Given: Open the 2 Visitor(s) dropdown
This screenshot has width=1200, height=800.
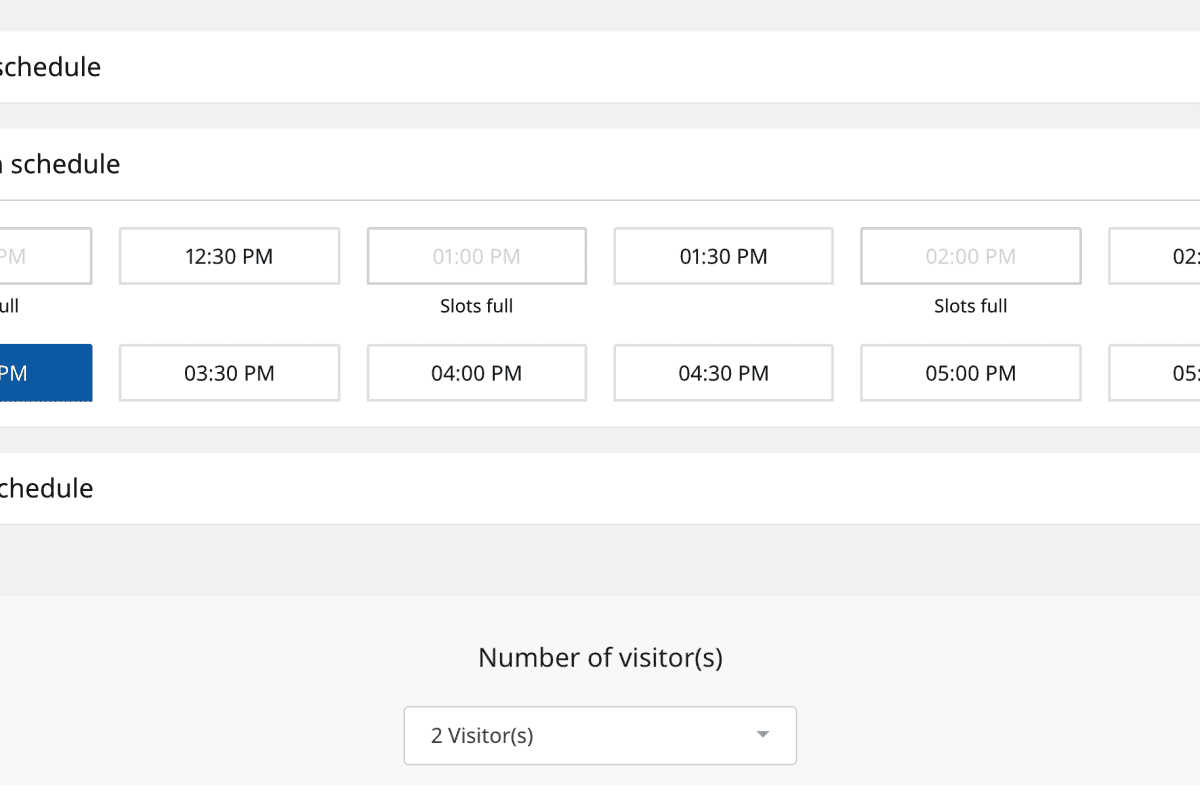Looking at the screenshot, I should click(599, 736).
